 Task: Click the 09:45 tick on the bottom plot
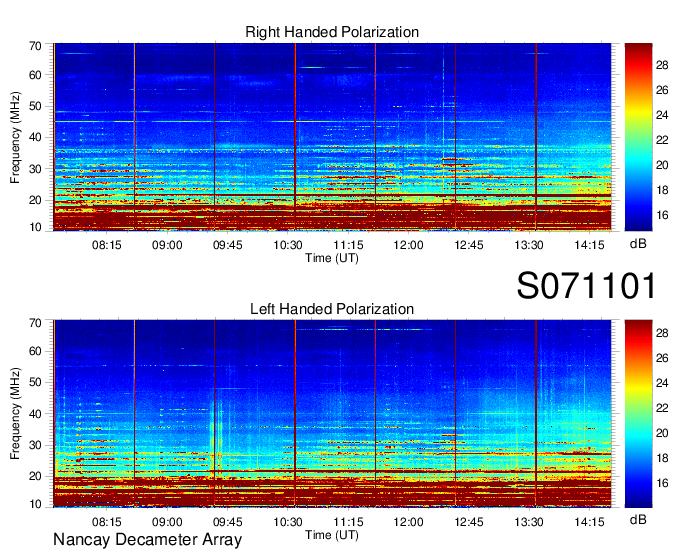click(227, 522)
